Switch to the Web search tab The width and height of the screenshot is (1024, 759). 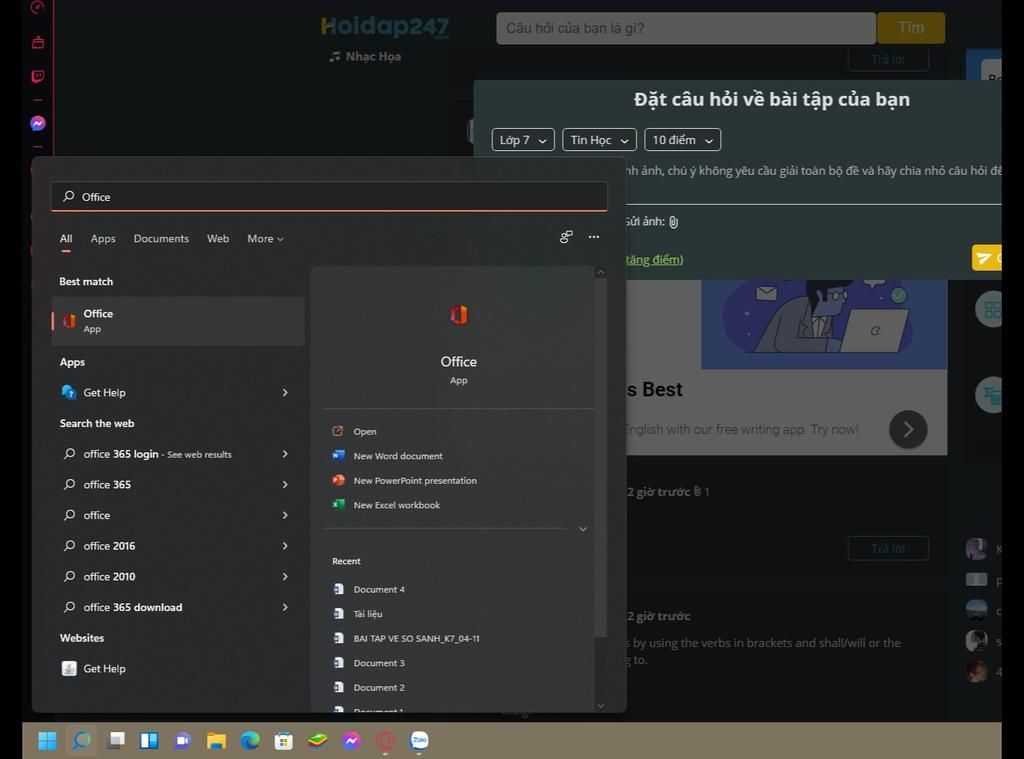pos(218,239)
